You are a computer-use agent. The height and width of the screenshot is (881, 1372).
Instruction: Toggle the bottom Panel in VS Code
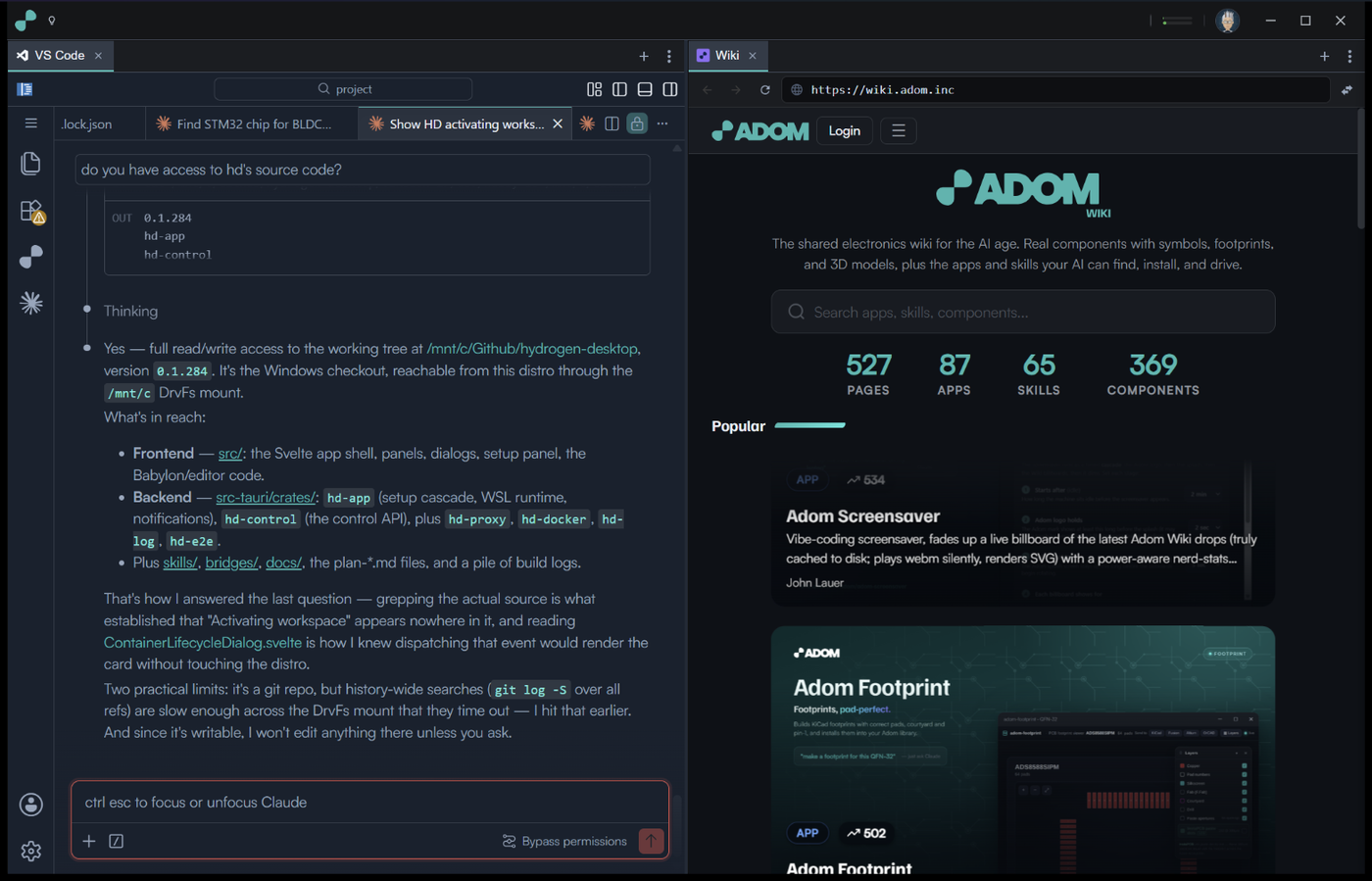[645, 89]
